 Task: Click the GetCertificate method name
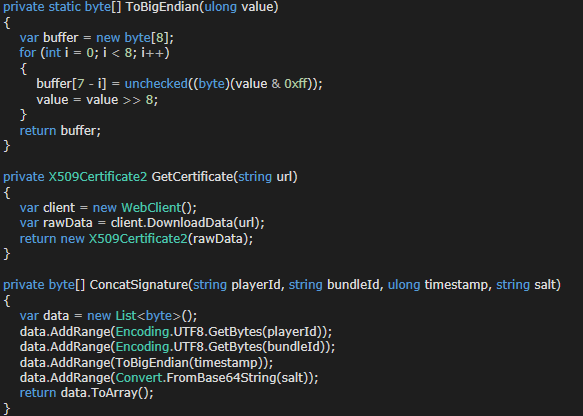click(x=193, y=177)
